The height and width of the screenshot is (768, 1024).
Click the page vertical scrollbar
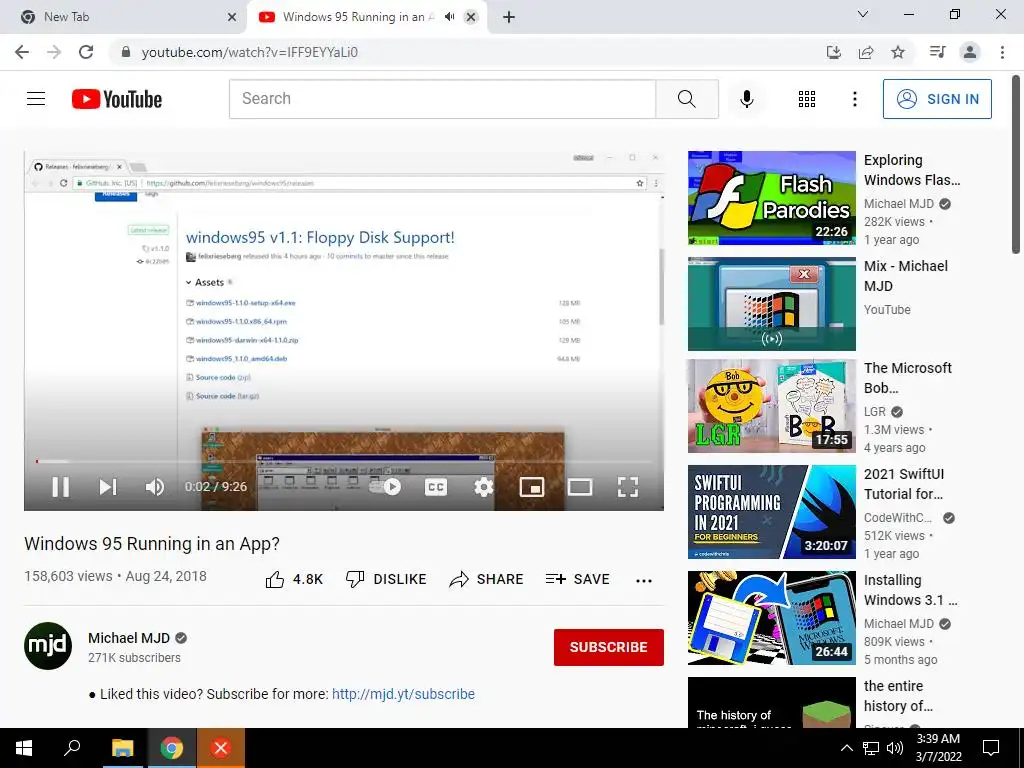[1016, 163]
